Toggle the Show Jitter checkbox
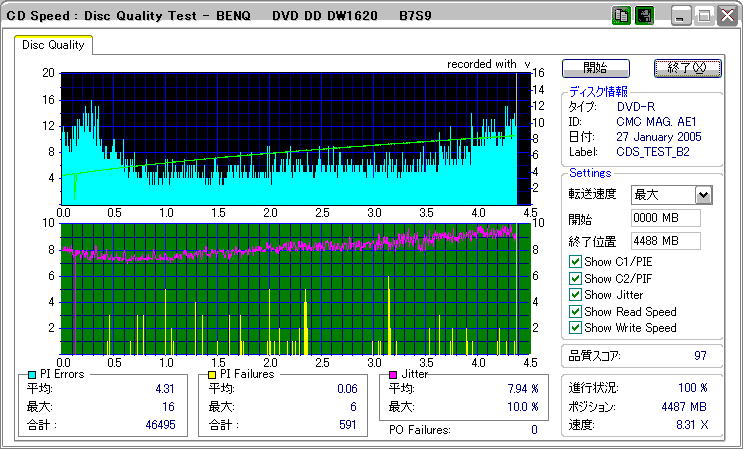Image resolution: width=743 pixels, height=449 pixels. tap(575, 295)
